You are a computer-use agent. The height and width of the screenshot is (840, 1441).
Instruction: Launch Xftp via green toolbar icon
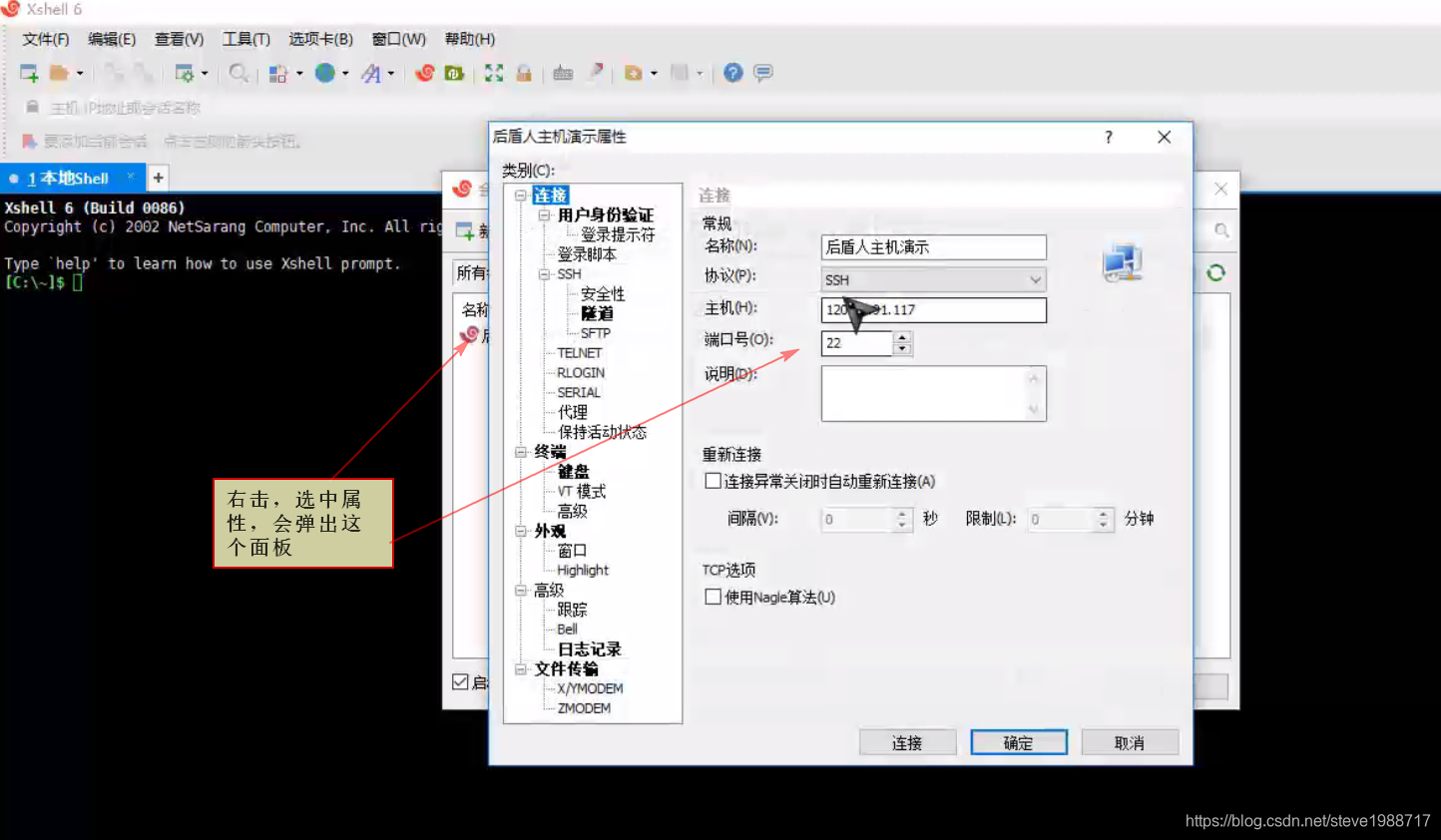point(454,73)
